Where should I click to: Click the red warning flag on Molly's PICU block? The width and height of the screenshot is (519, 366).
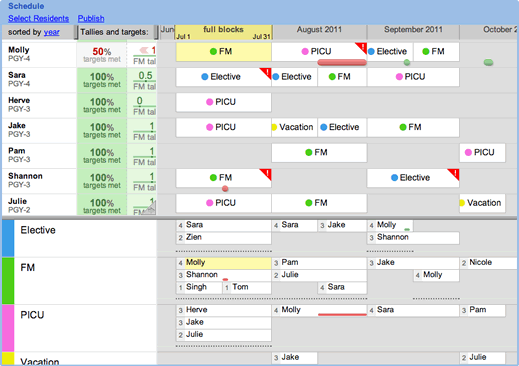click(x=362, y=47)
